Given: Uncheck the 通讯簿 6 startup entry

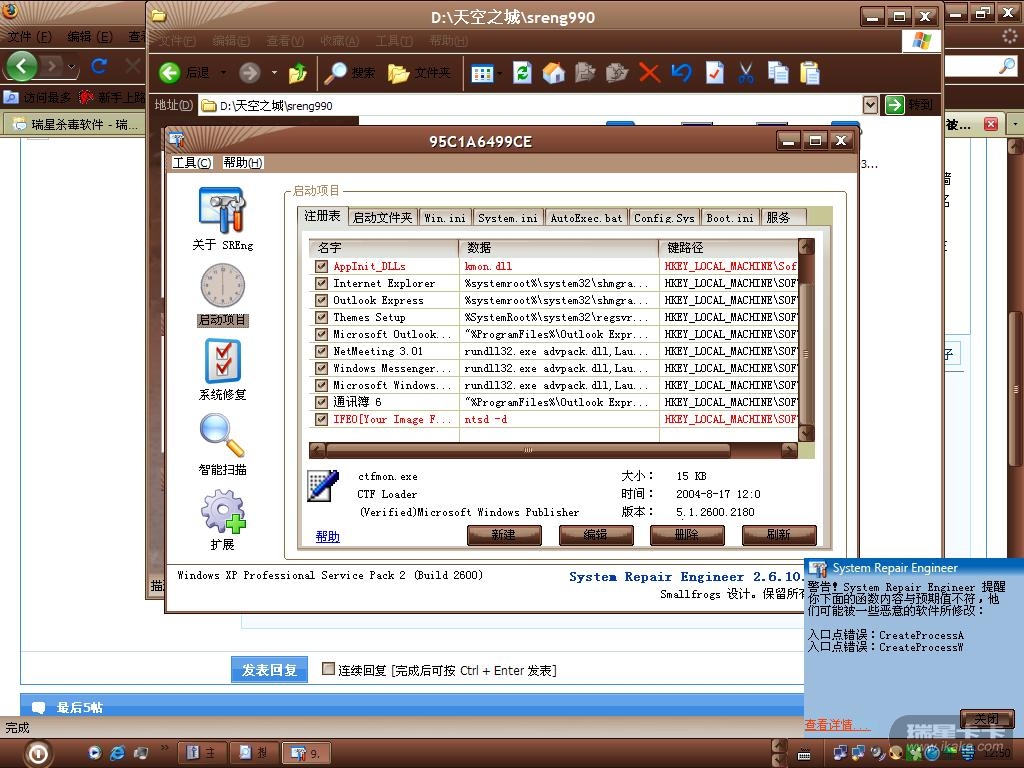Looking at the screenshot, I should [321, 402].
